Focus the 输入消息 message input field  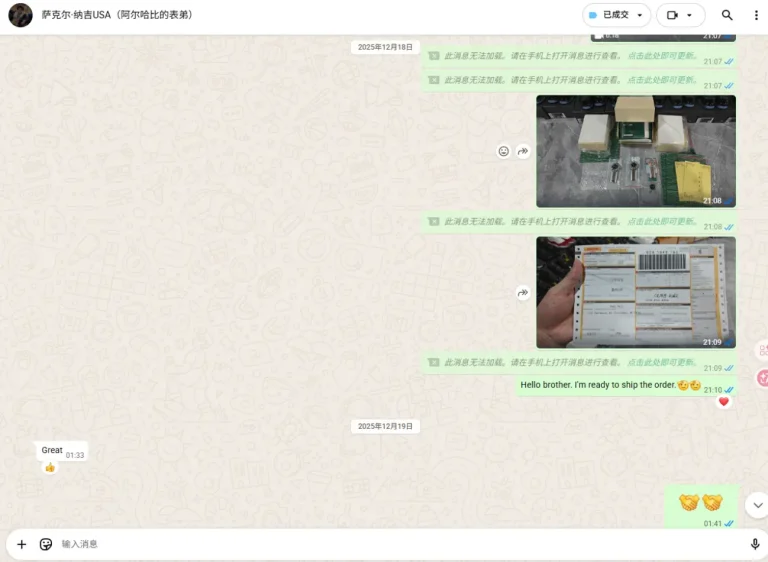pyautogui.click(x=402, y=544)
